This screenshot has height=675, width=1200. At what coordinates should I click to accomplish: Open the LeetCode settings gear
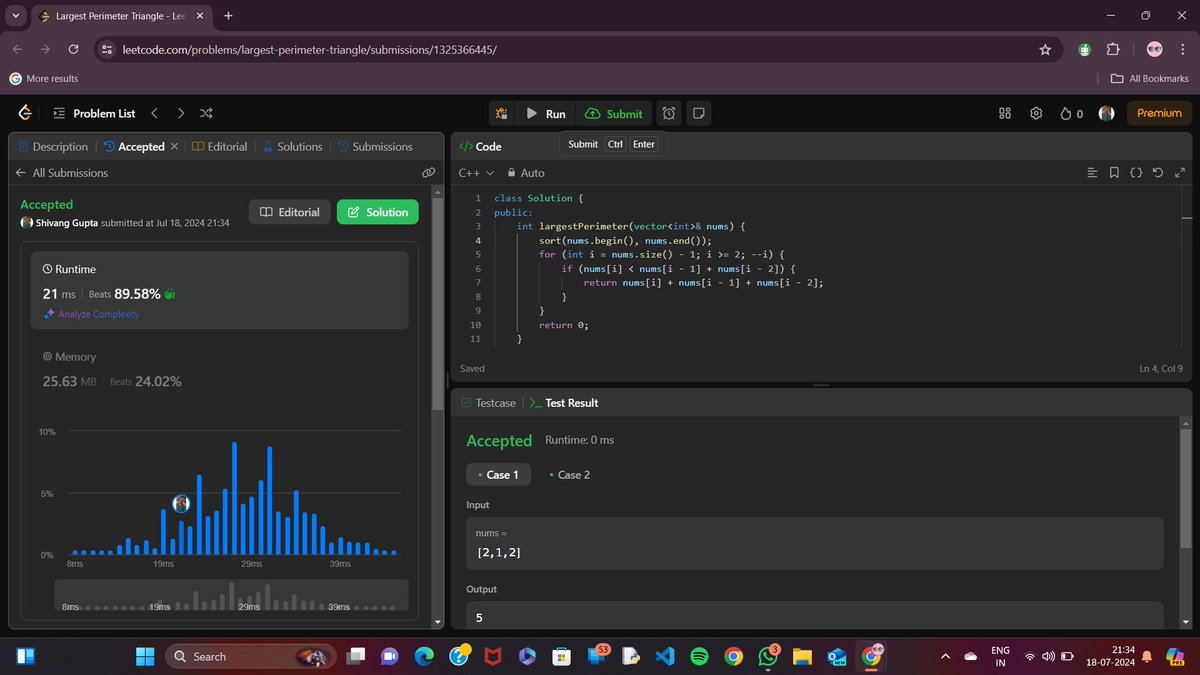coord(1037,113)
